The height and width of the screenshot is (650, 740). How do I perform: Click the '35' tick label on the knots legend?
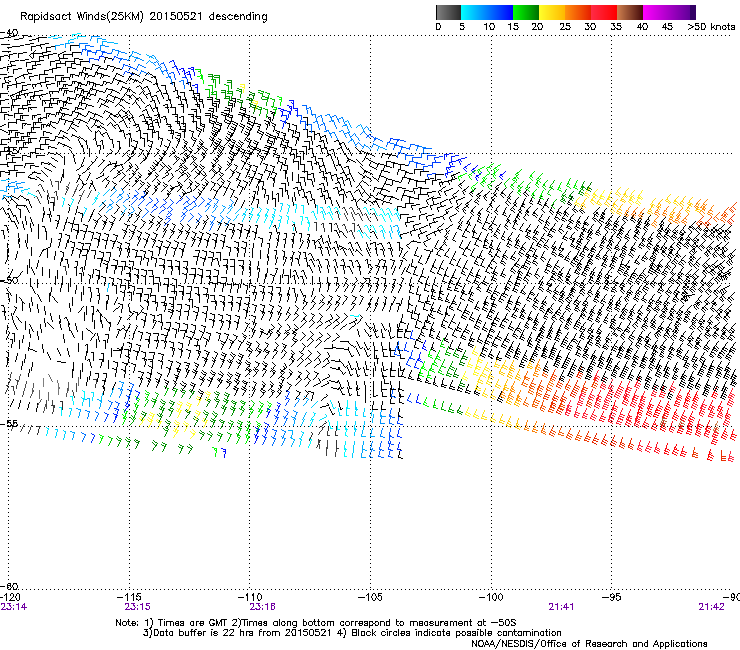[616, 27]
